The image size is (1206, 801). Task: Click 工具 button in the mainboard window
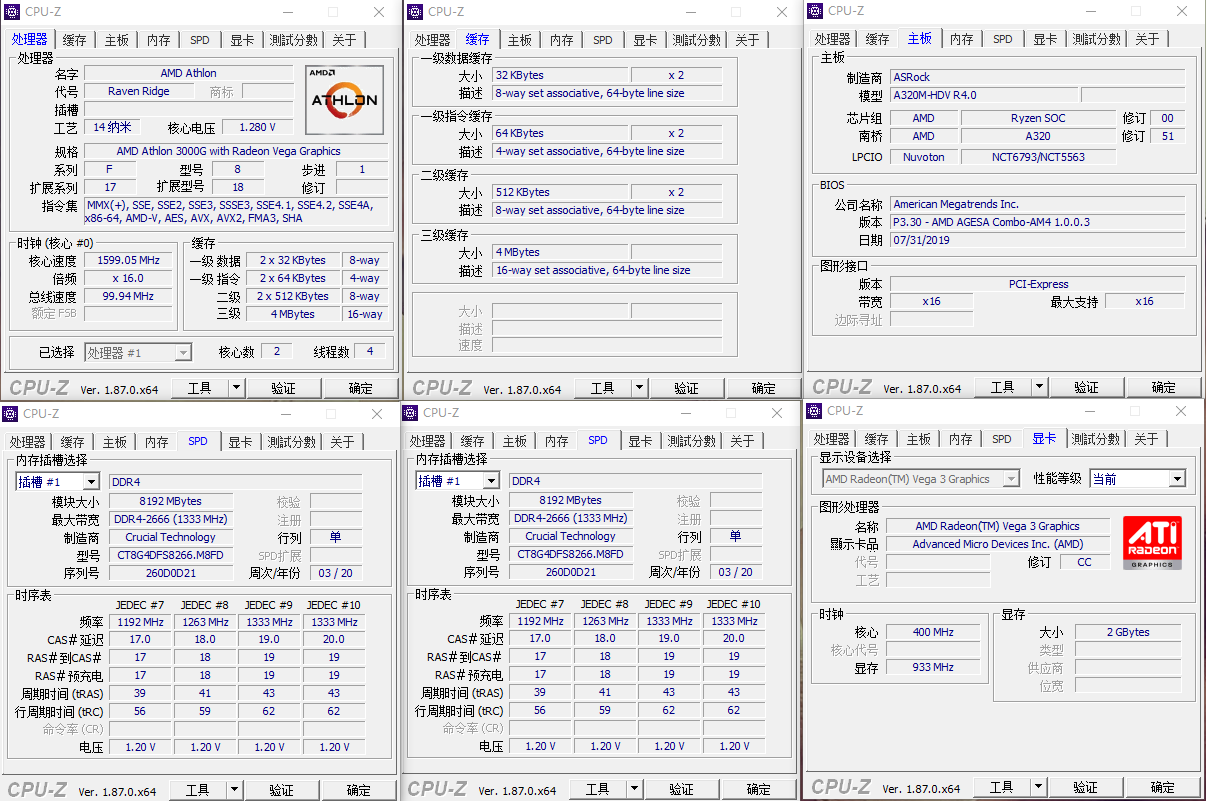[1003, 387]
